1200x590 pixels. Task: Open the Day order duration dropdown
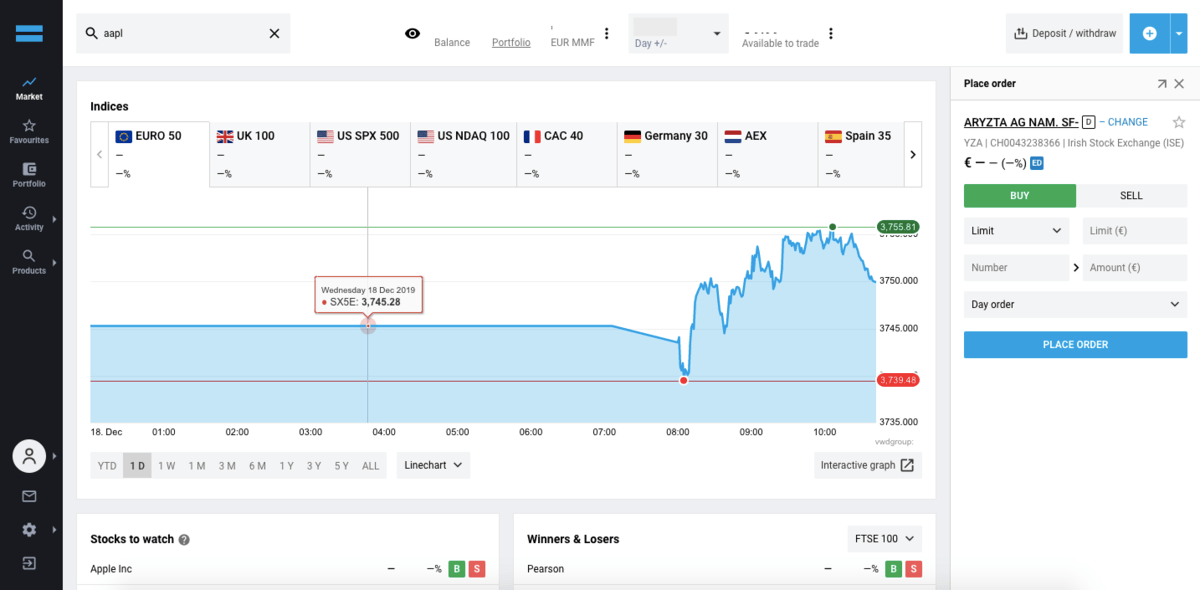click(1075, 305)
